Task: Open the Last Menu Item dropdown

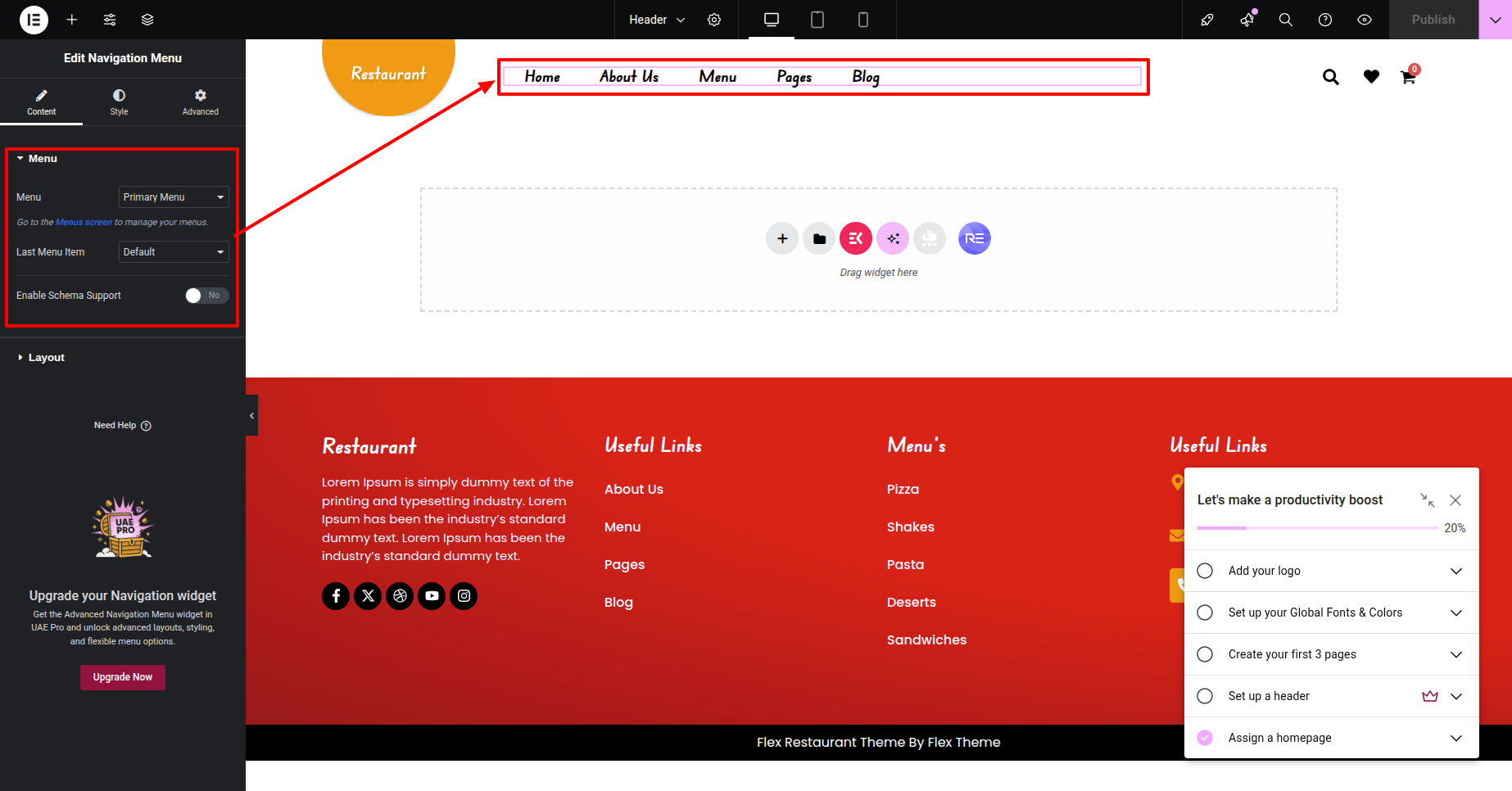Action: (x=174, y=252)
